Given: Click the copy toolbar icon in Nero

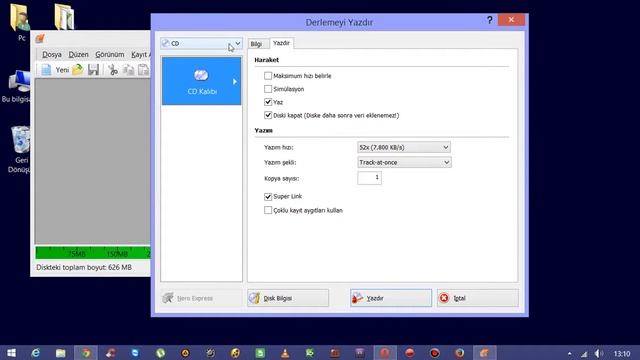Looking at the screenshot, I should click(x=129, y=70).
